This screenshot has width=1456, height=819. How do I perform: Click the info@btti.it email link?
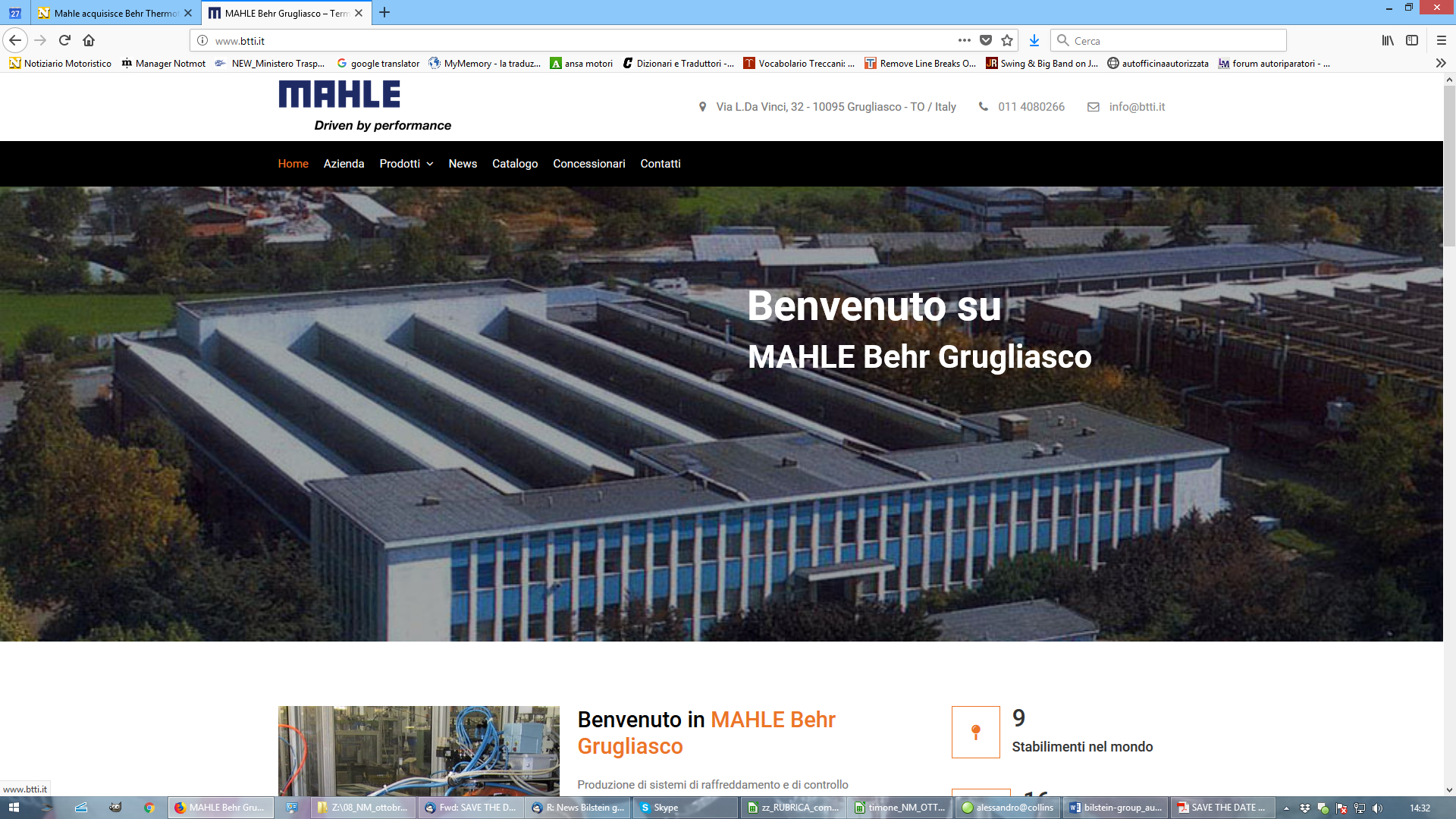(1136, 107)
